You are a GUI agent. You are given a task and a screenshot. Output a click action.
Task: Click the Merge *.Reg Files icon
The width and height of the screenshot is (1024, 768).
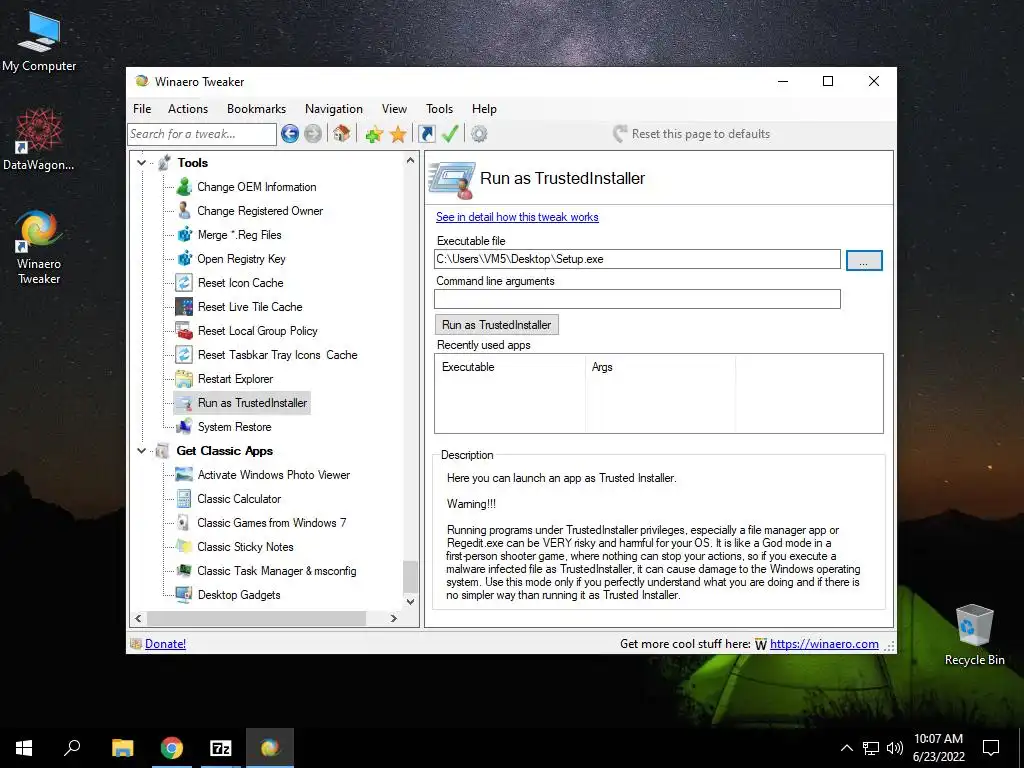(185, 234)
